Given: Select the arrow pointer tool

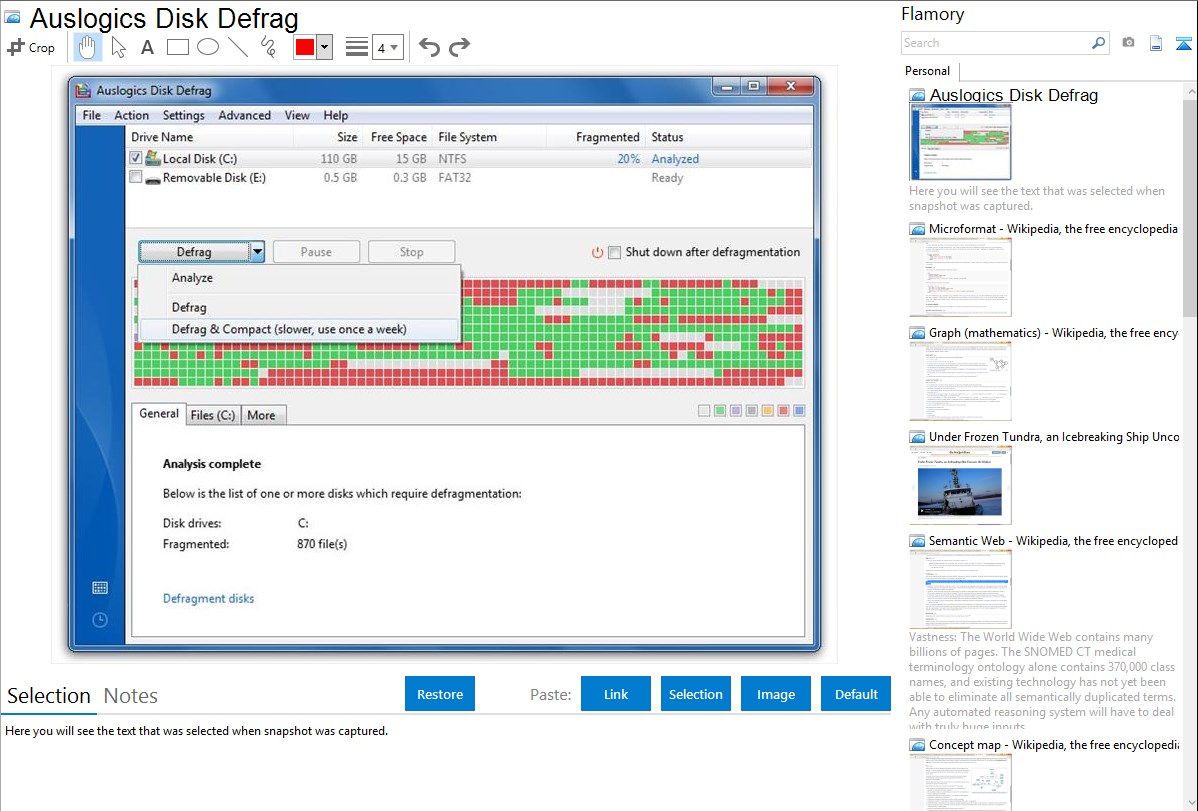Looking at the screenshot, I should [118, 47].
